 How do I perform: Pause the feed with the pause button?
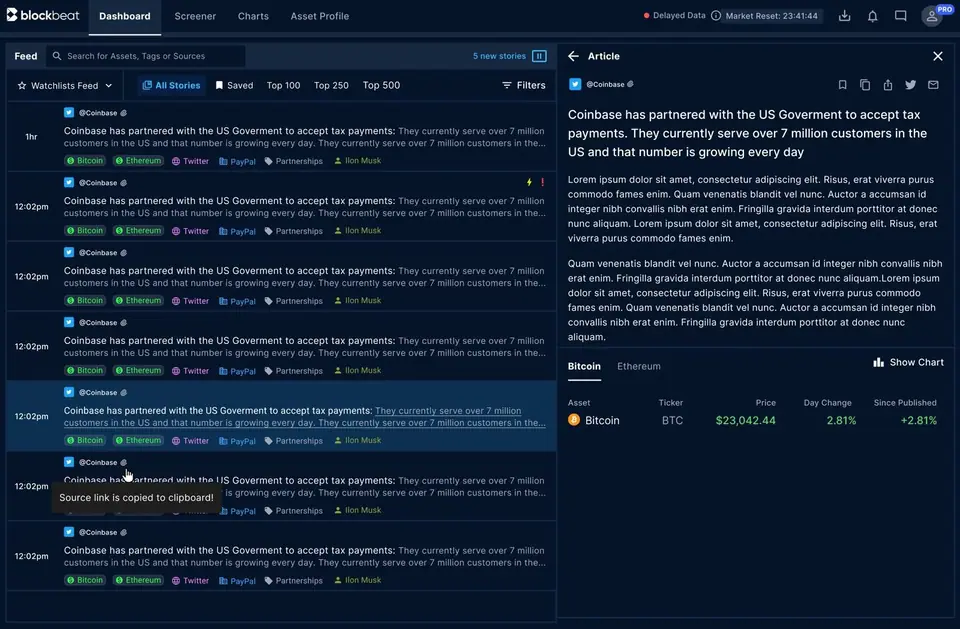click(539, 56)
